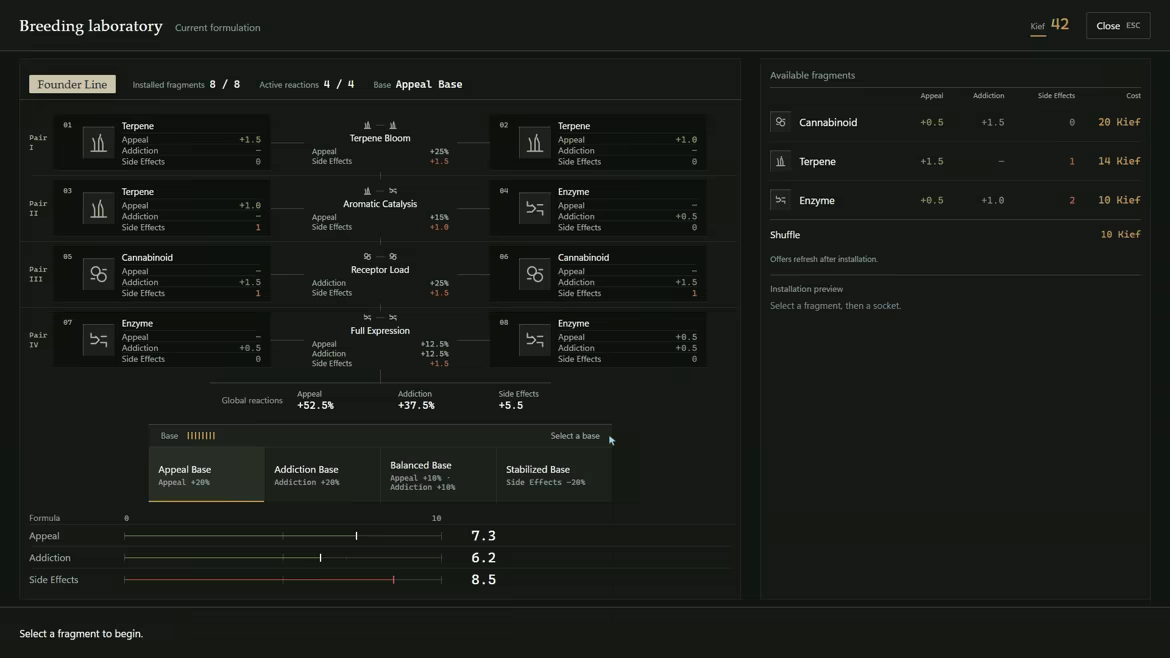Click the Installation preview heading
Image resolution: width=1170 pixels, height=658 pixels.
(807, 289)
